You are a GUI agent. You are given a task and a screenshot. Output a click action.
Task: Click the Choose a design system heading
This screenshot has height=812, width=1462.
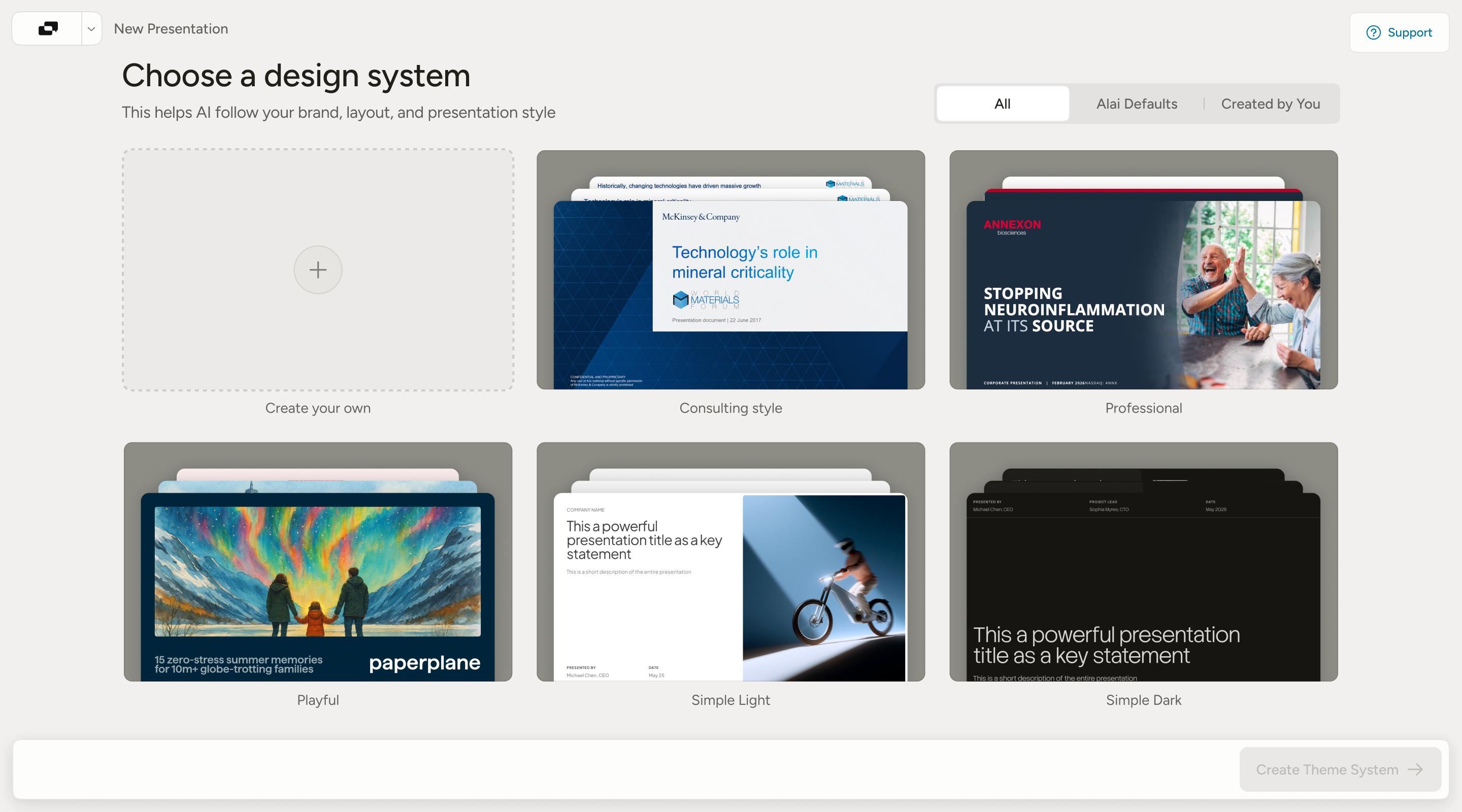click(x=295, y=76)
